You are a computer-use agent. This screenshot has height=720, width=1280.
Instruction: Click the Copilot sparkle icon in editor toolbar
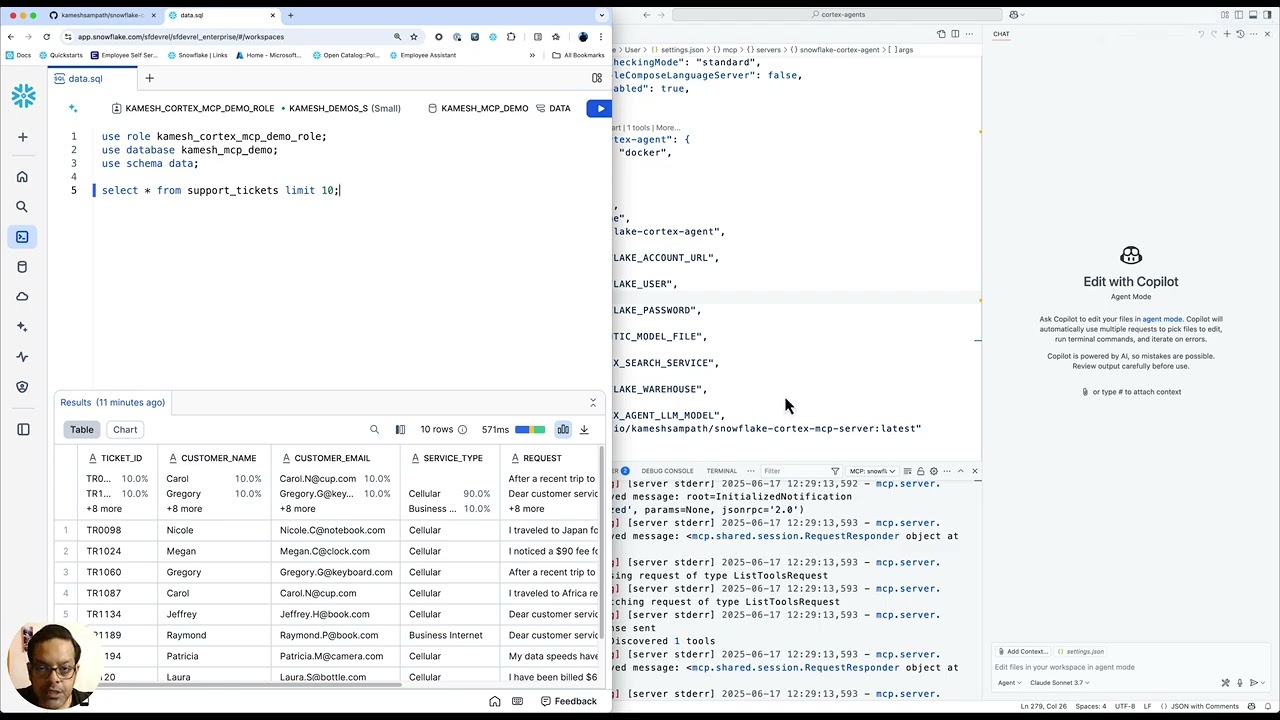click(73, 108)
